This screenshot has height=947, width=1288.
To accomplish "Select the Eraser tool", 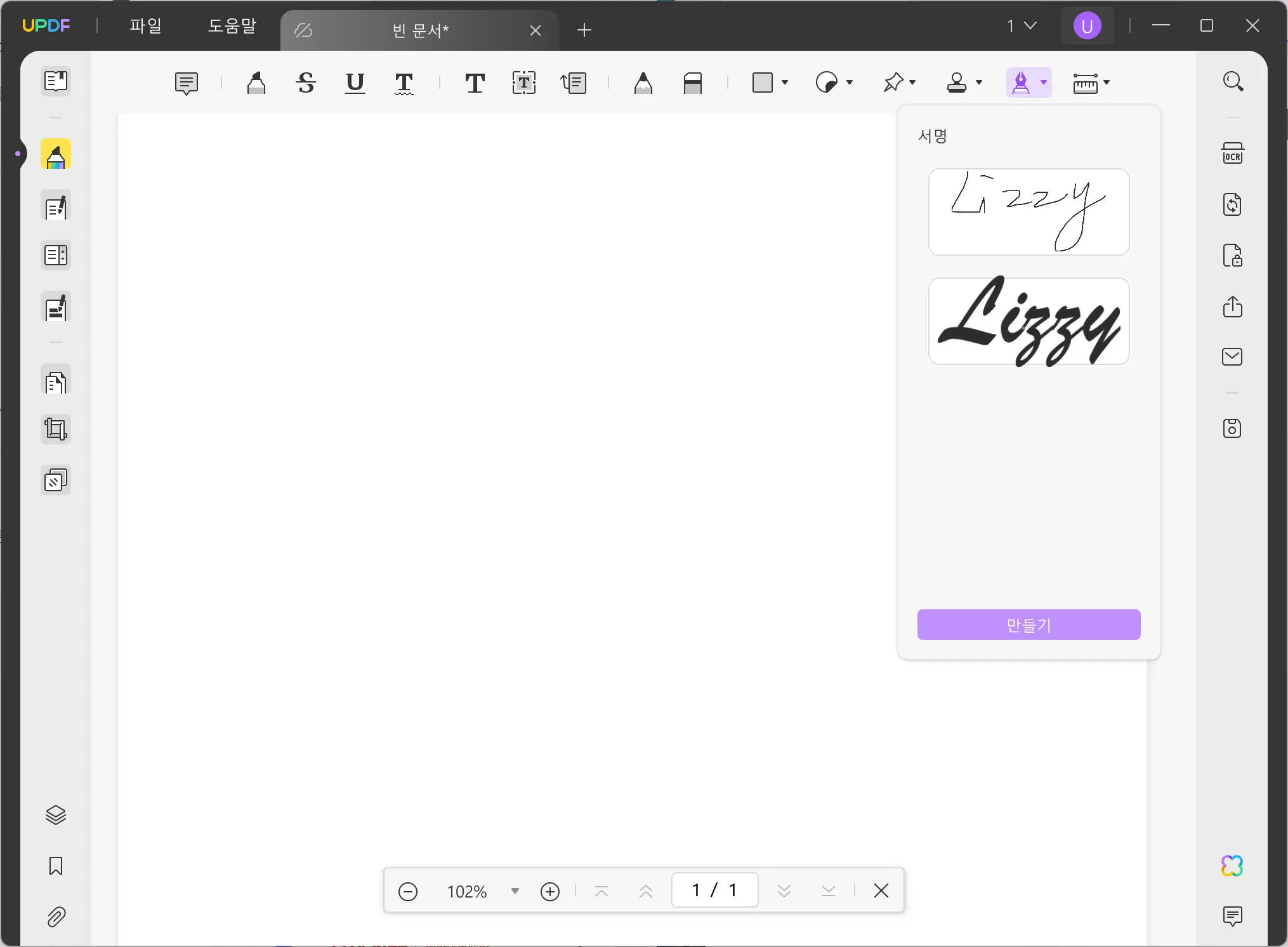I will pos(693,83).
